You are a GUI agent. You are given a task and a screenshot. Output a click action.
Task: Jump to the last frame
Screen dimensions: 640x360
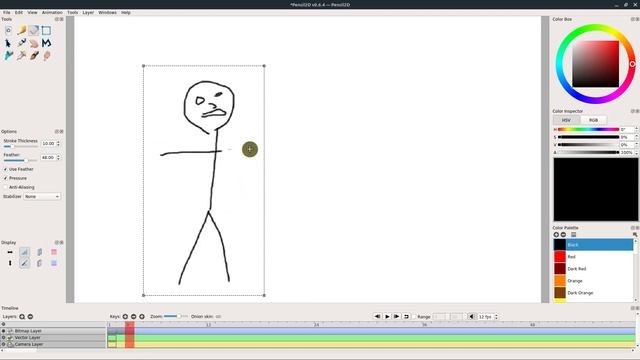pyautogui.click(x=396, y=316)
